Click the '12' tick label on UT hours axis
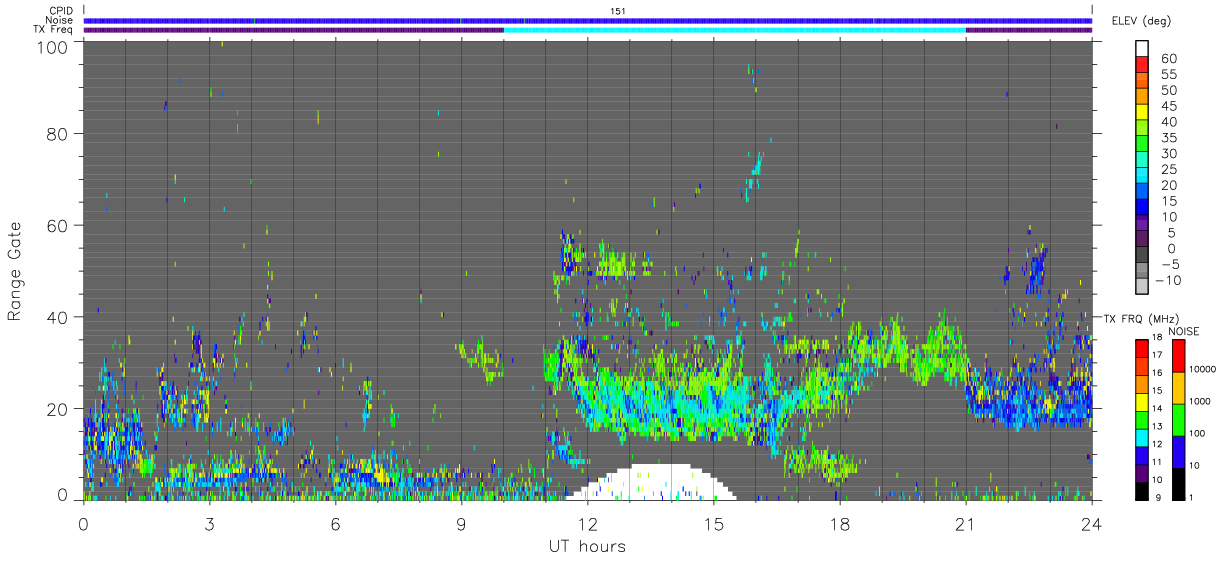This screenshot has height=567, width=1228. coord(587,523)
